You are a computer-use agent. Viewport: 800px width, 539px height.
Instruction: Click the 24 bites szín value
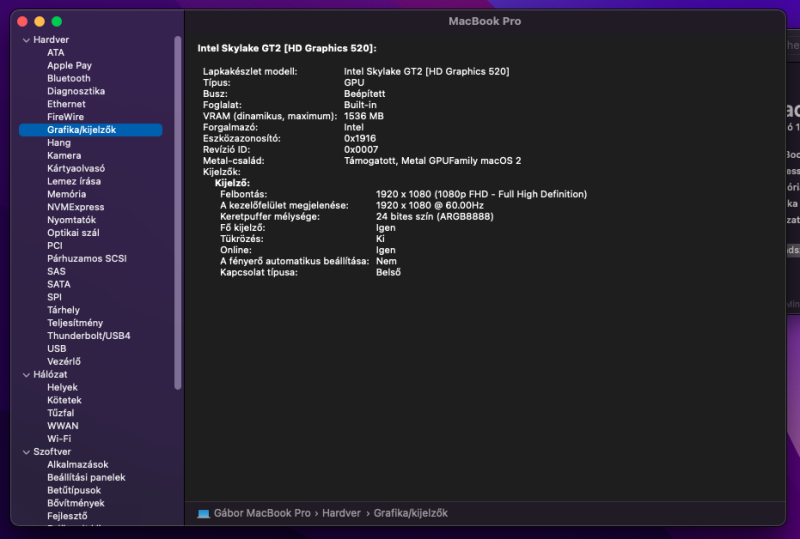[435, 217]
